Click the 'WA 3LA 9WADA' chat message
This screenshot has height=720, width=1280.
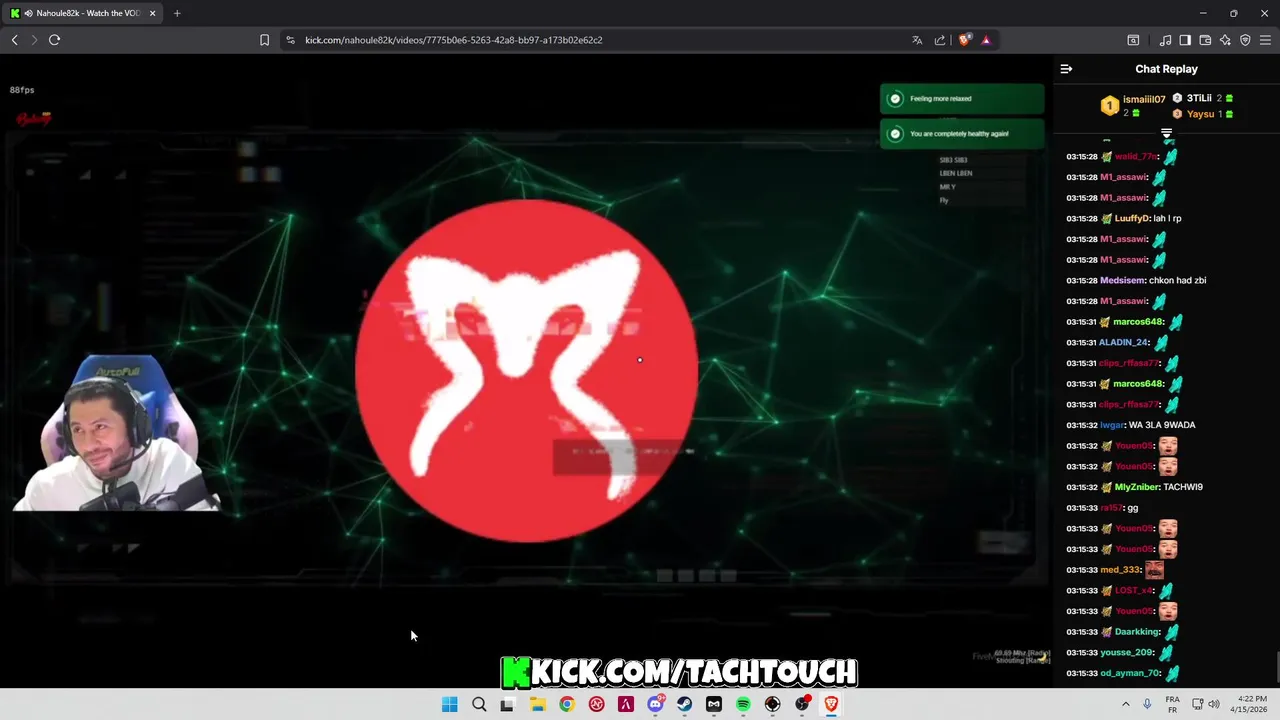click(1162, 425)
